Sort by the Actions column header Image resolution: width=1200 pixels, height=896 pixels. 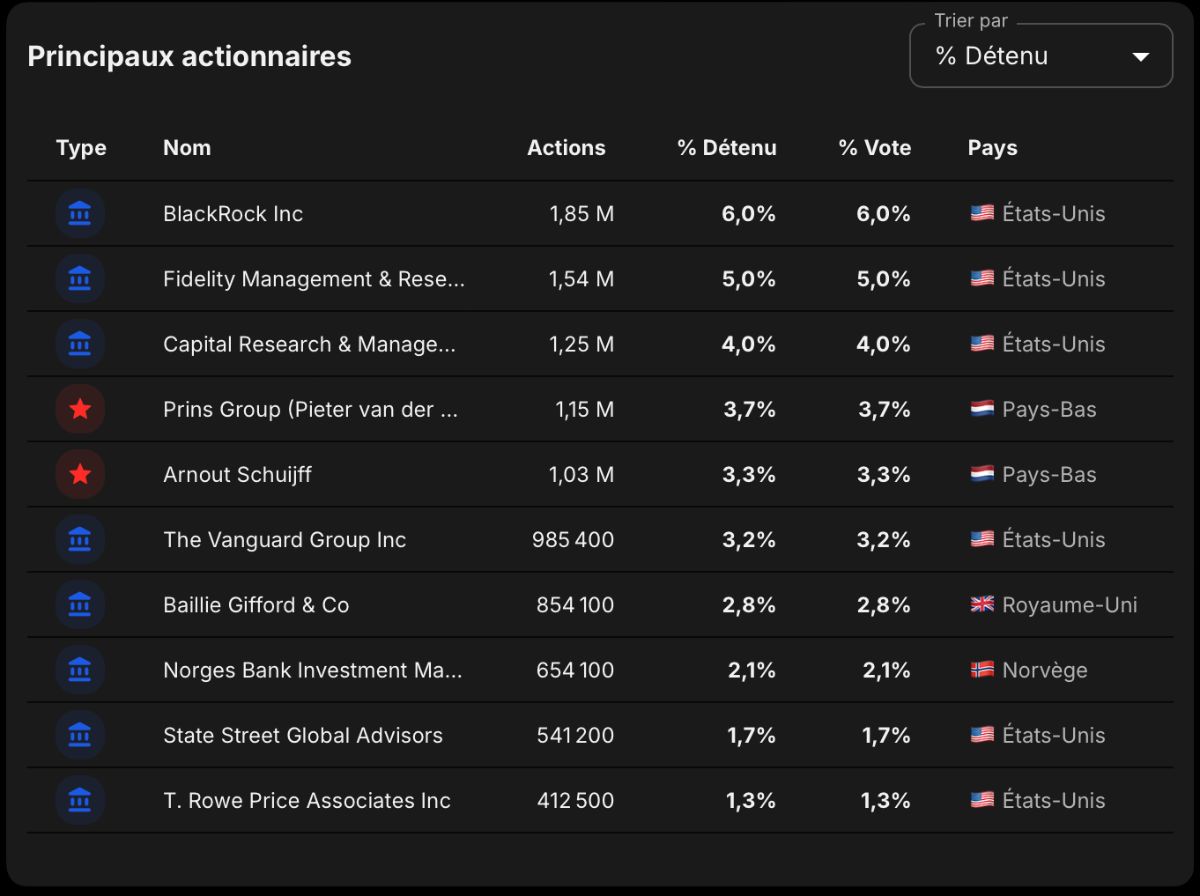pos(566,148)
